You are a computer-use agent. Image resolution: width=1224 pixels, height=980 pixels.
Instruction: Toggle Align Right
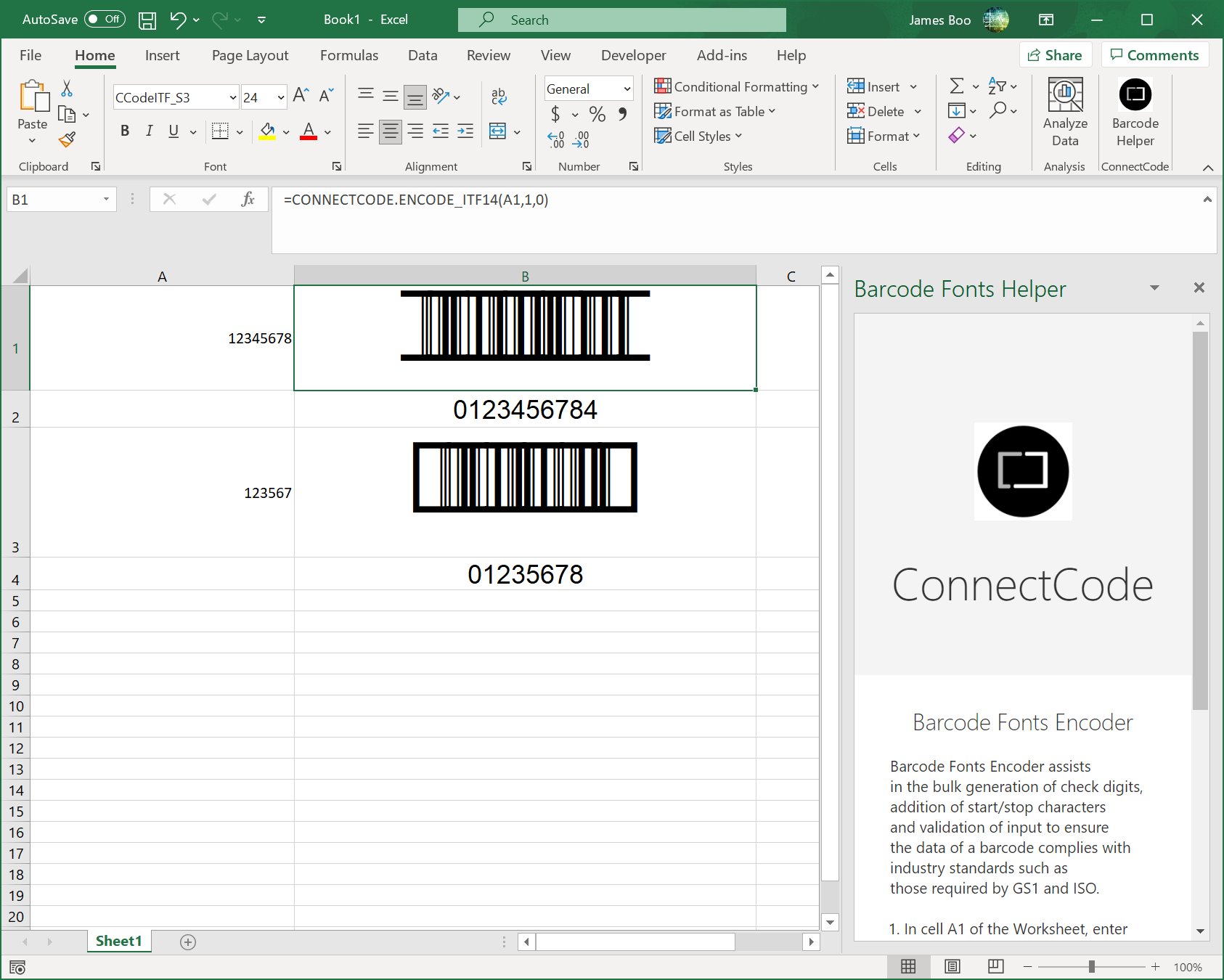415,131
